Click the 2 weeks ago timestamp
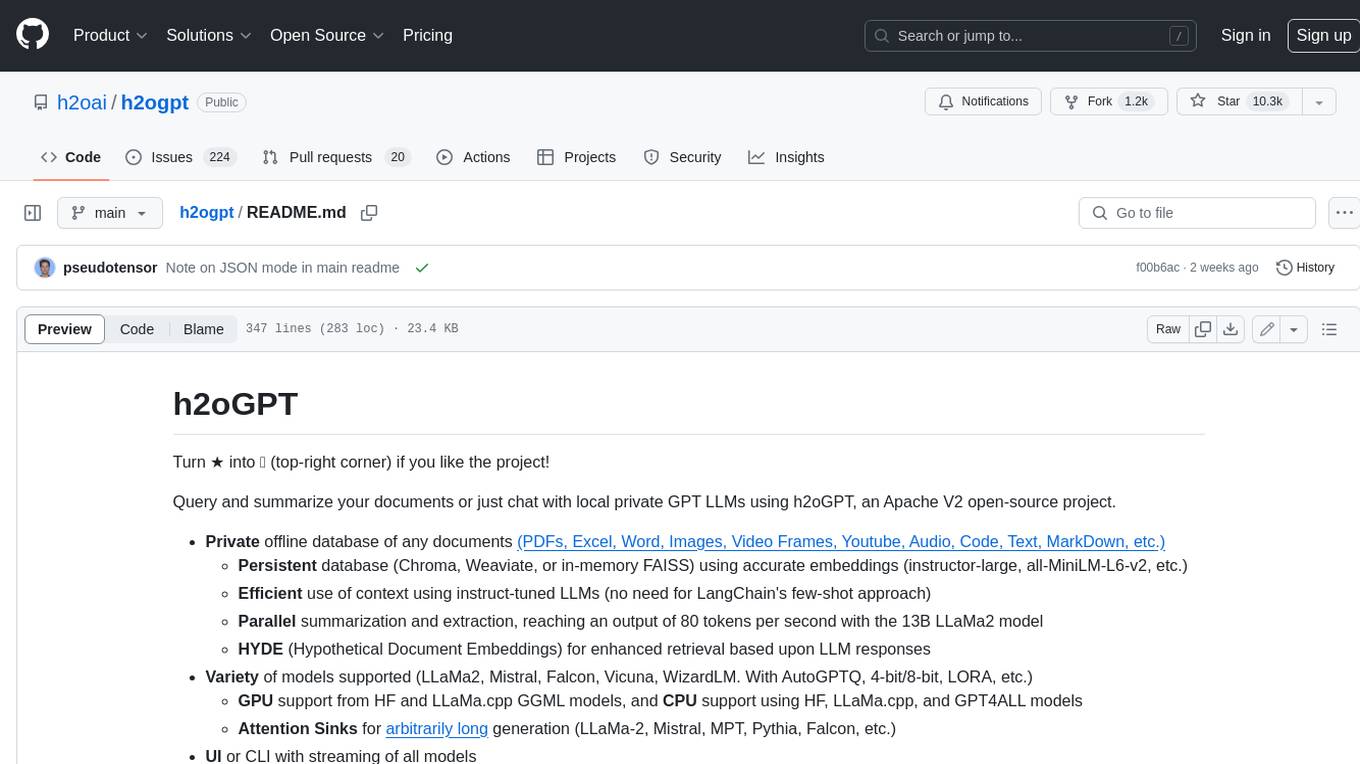The image size is (1360, 764). click(x=1224, y=268)
